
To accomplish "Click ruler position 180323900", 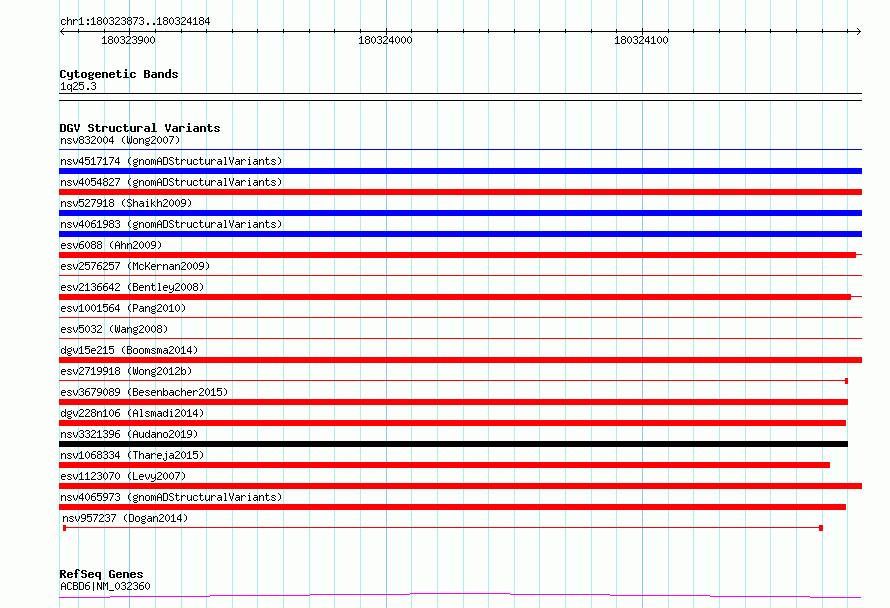I will [128, 40].
